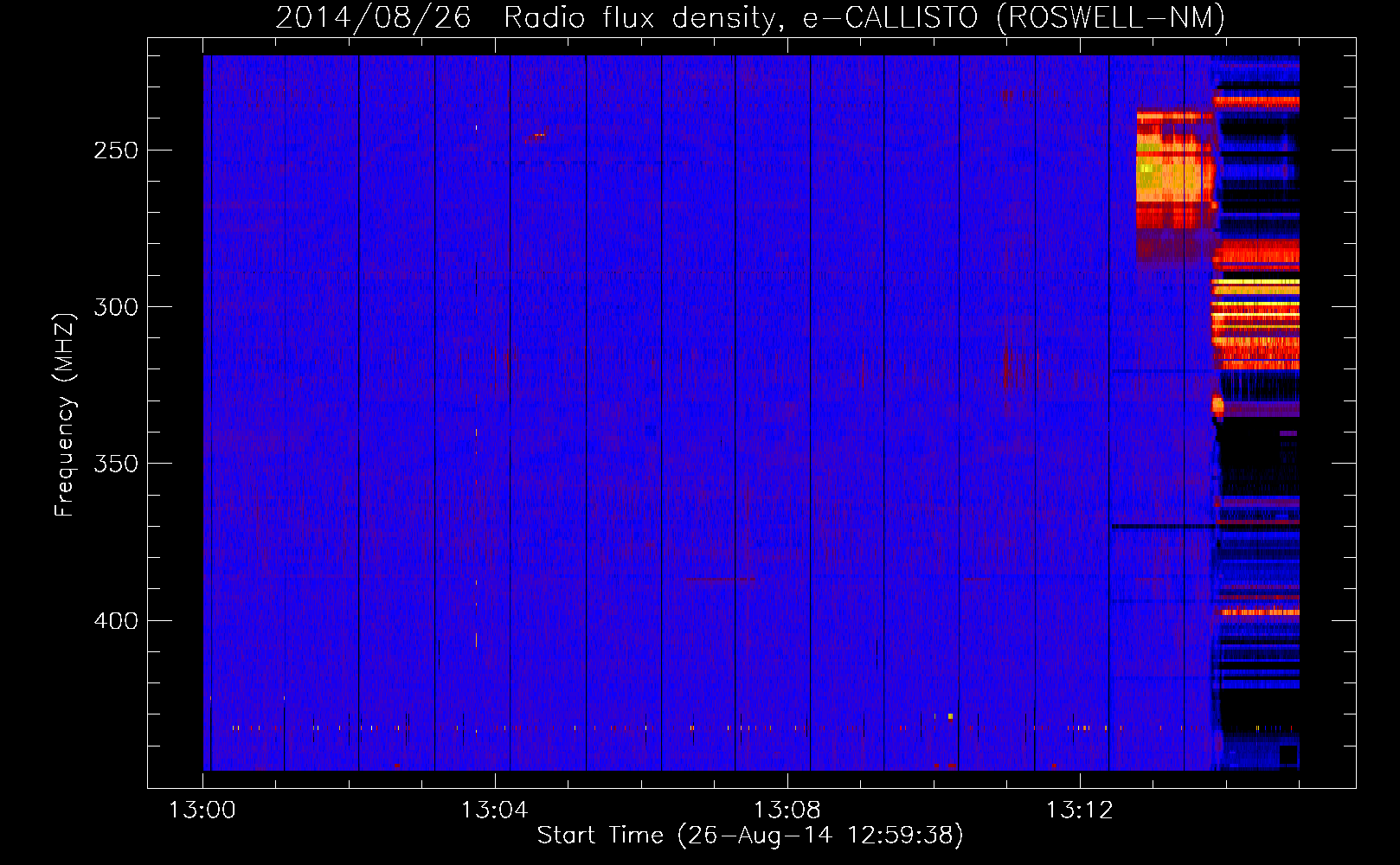Click the 250 frequency tick label

[x=116, y=151]
